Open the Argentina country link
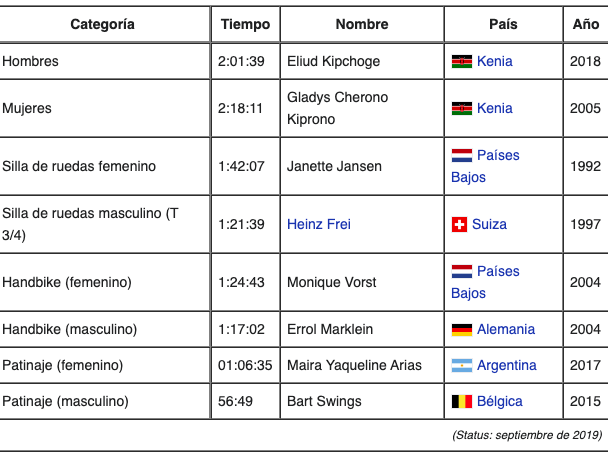Image resolution: width=608 pixels, height=457 pixels. [x=507, y=365]
